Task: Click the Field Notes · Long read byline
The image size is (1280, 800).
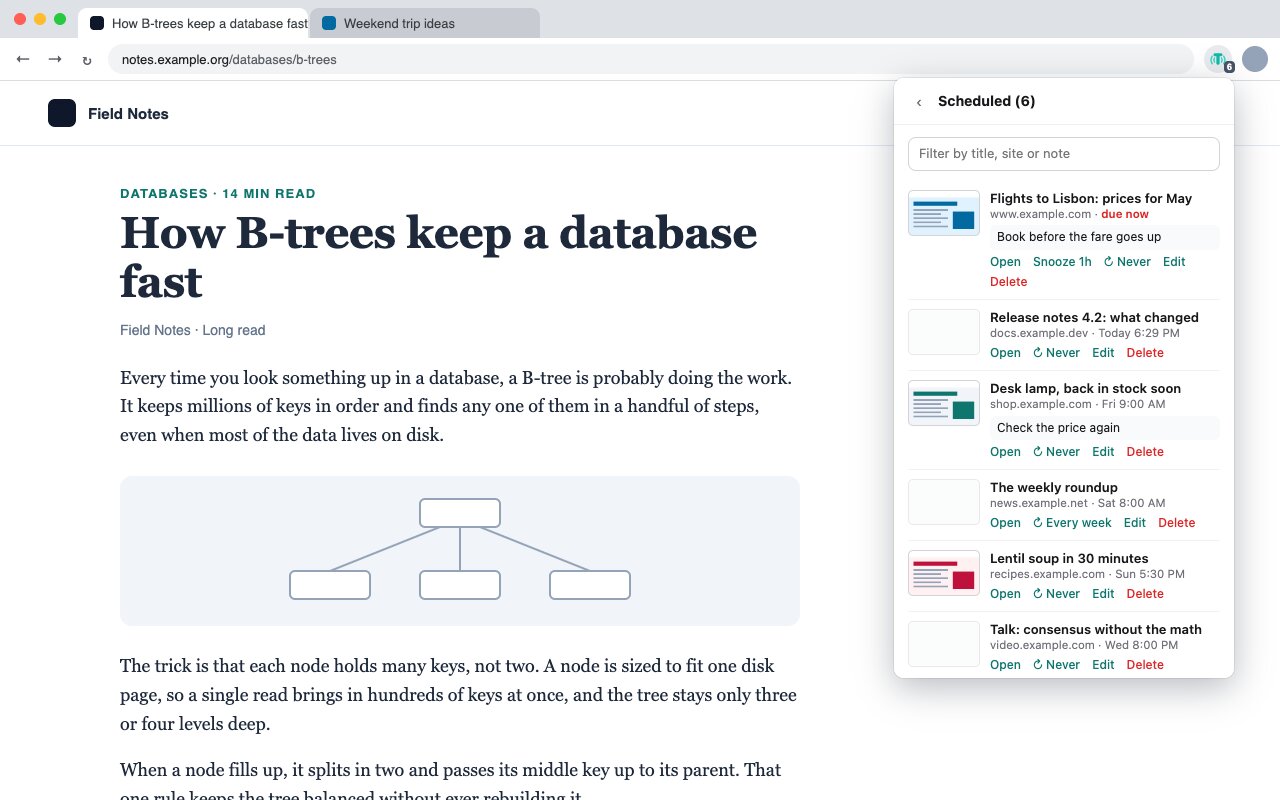Action: coord(193,331)
